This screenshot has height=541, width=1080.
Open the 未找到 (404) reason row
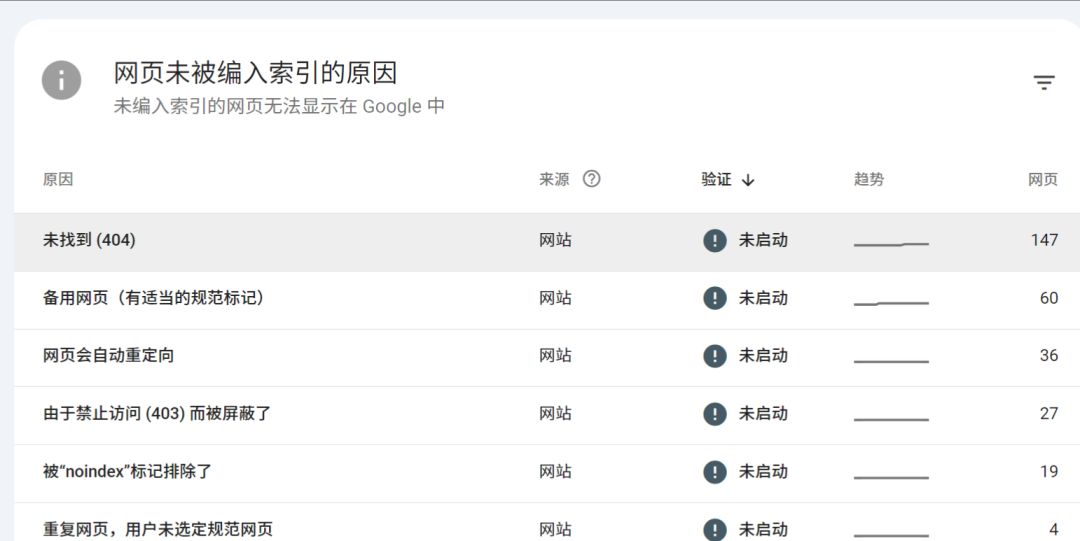(x=547, y=242)
